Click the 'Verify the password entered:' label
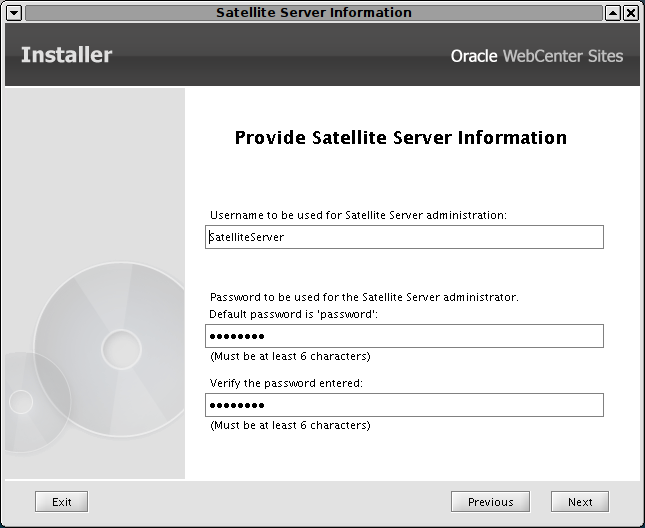The width and height of the screenshot is (645, 528). [286, 383]
